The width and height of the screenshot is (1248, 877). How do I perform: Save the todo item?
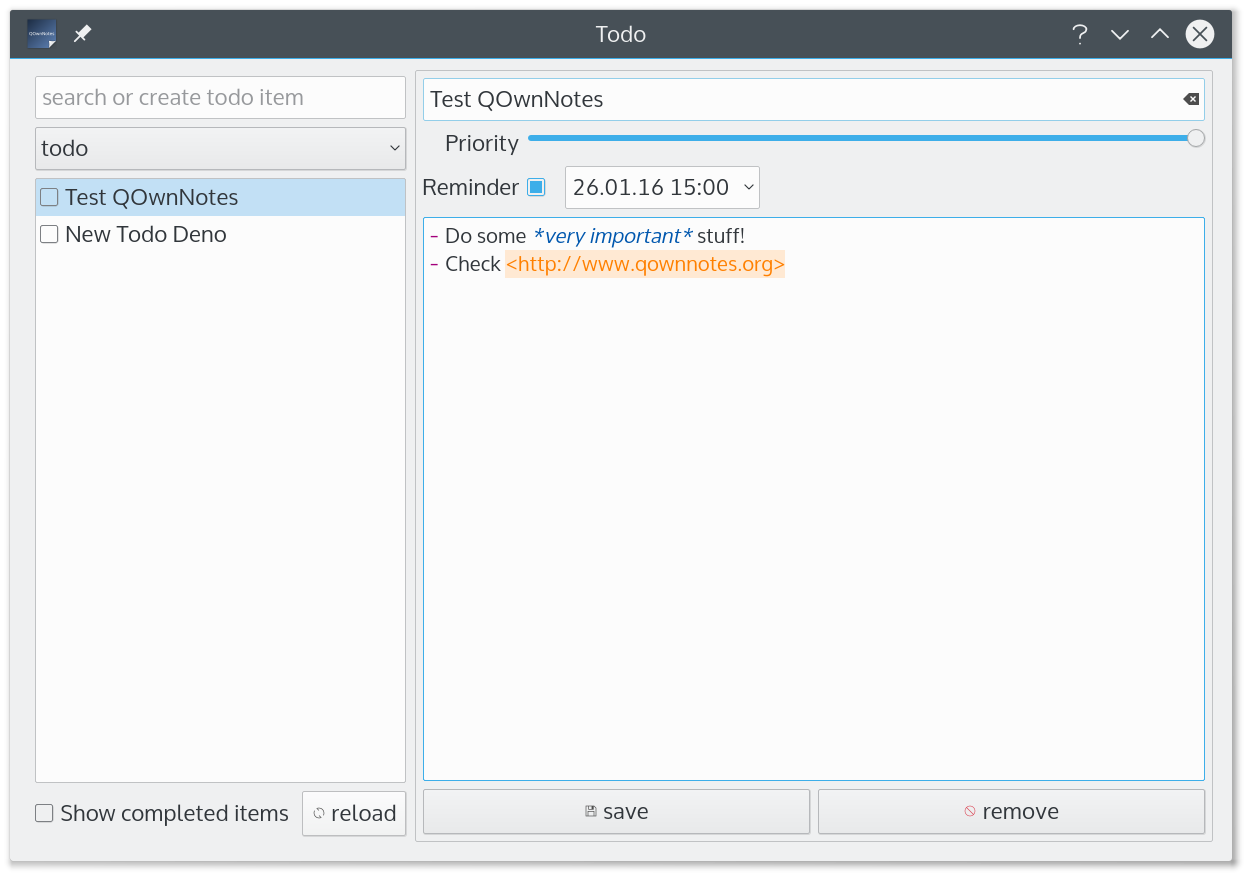(616, 811)
